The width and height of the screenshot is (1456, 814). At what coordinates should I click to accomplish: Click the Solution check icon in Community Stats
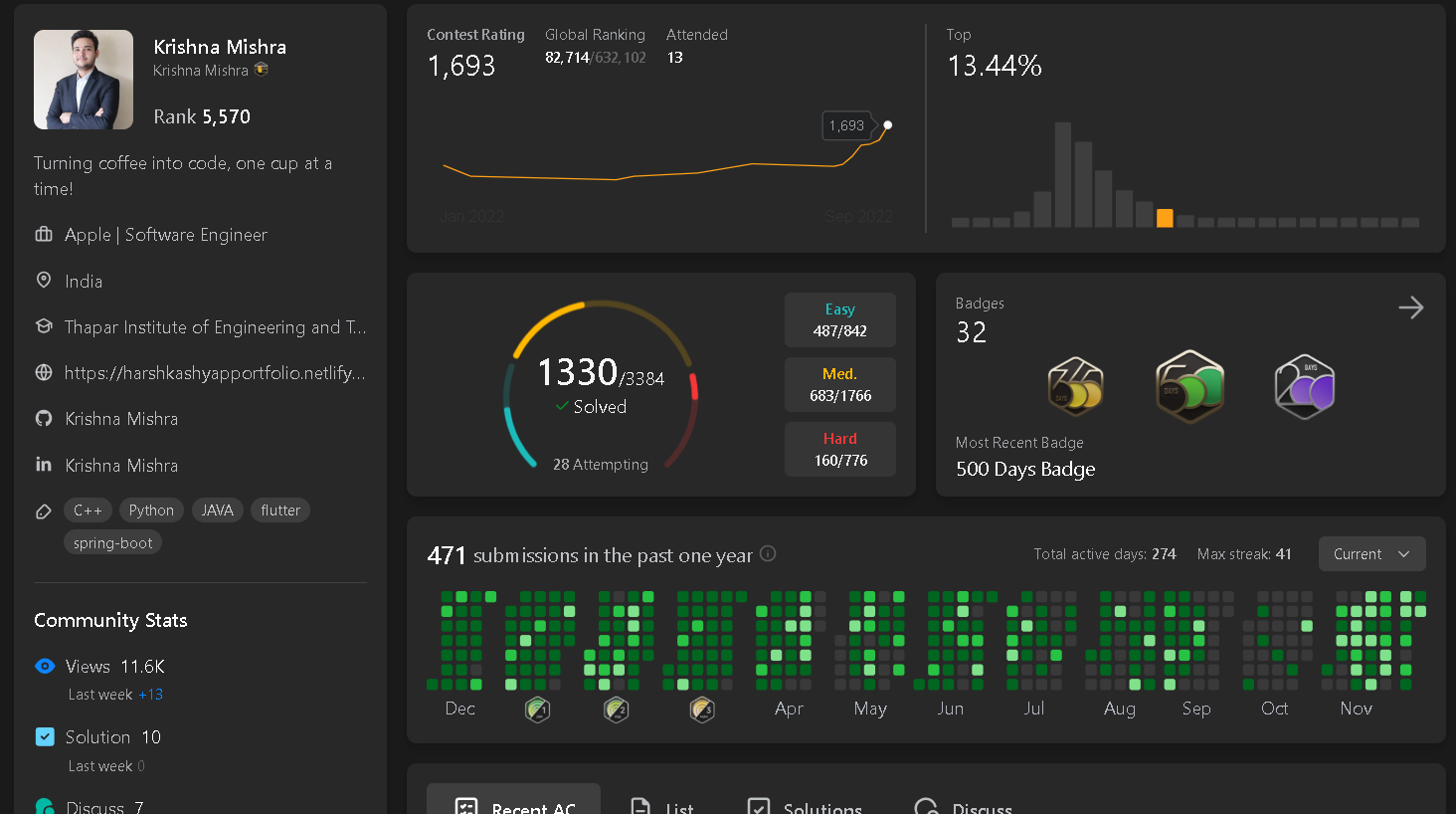(45, 737)
